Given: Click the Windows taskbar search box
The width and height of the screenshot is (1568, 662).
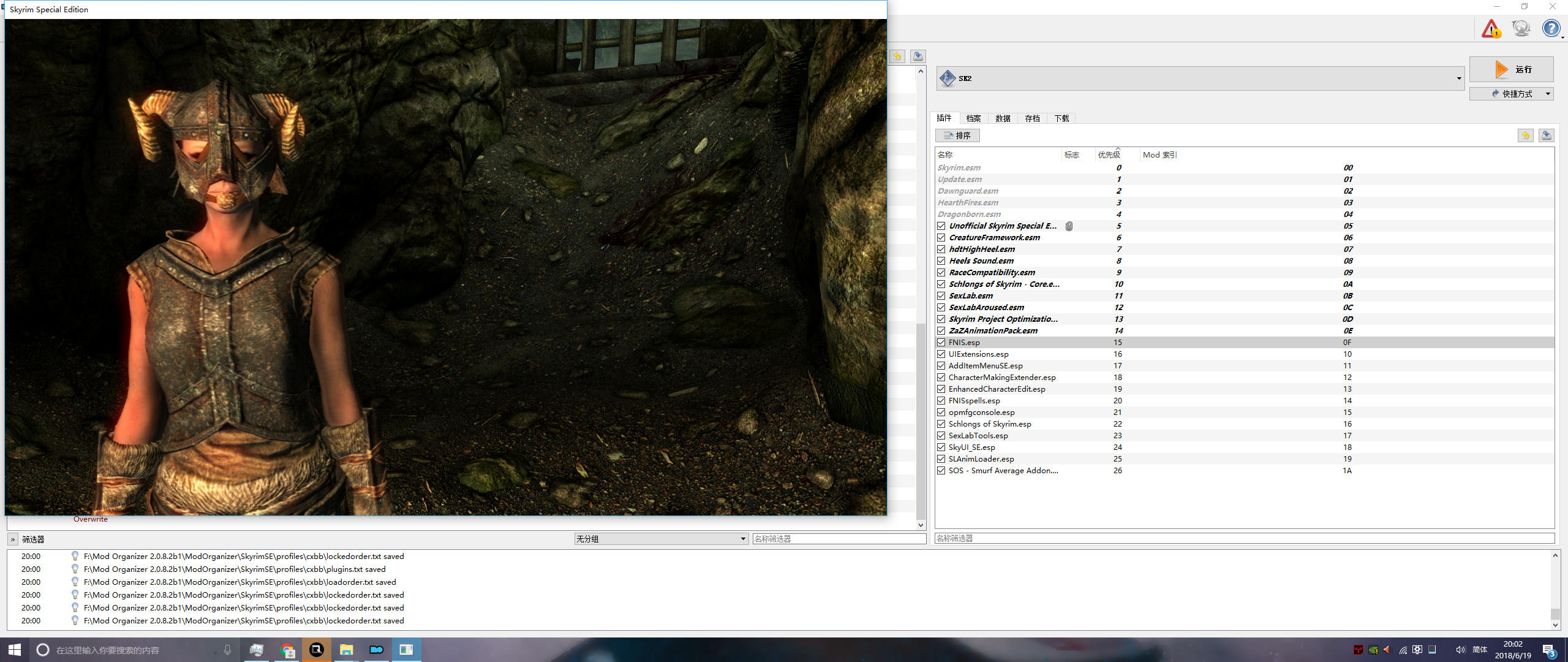Looking at the screenshot, I should (x=134, y=650).
